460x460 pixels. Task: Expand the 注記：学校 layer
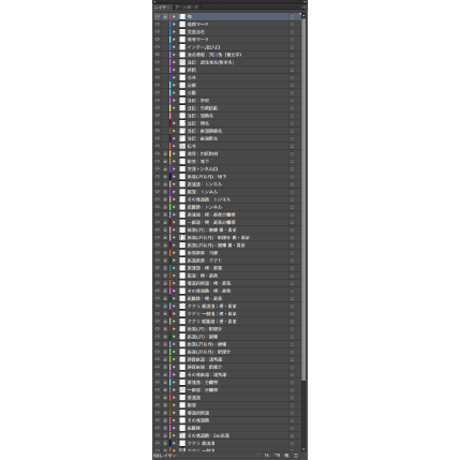pyautogui.click(x=174, y=100)
